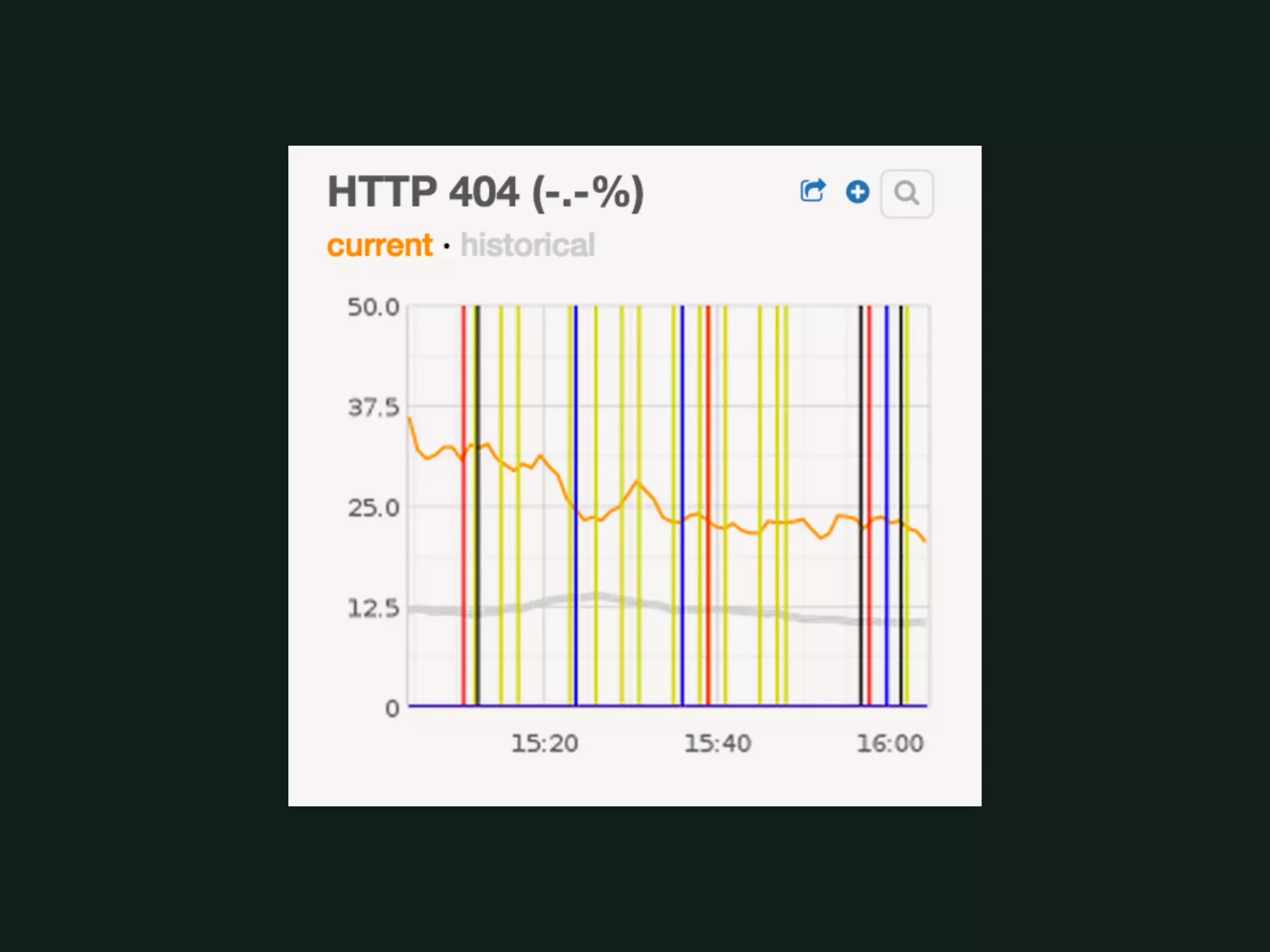The image size is (1270, 952).
Task: Click the blue plus add icon
Action: [858, 192]
